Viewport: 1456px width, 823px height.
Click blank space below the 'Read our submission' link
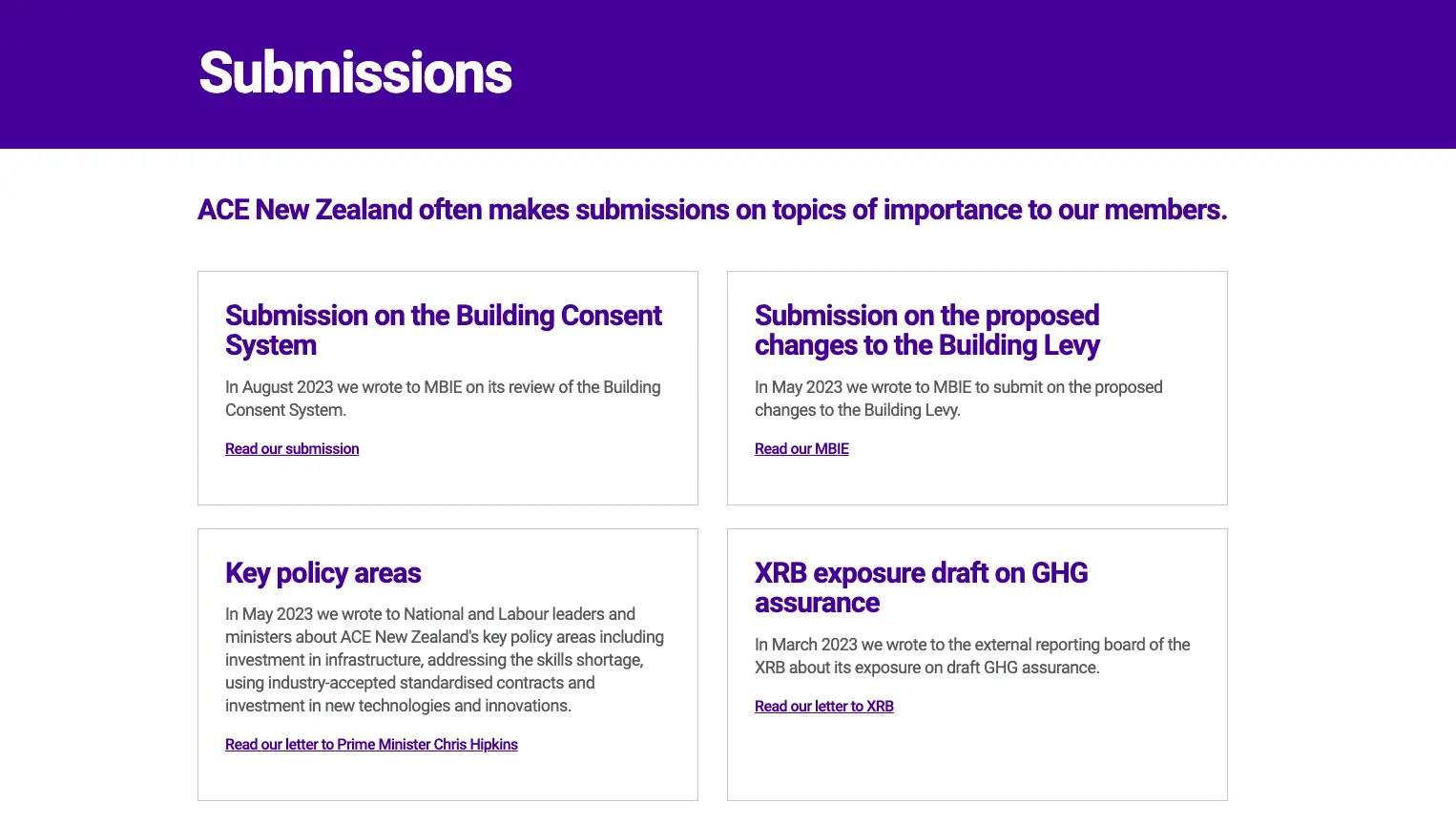(x=447, y=482)
